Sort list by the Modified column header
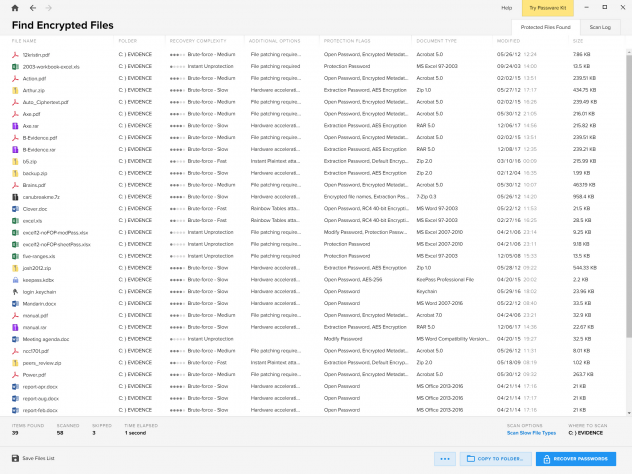This screenshot has width=632, height=474. (x=508, y=41)
